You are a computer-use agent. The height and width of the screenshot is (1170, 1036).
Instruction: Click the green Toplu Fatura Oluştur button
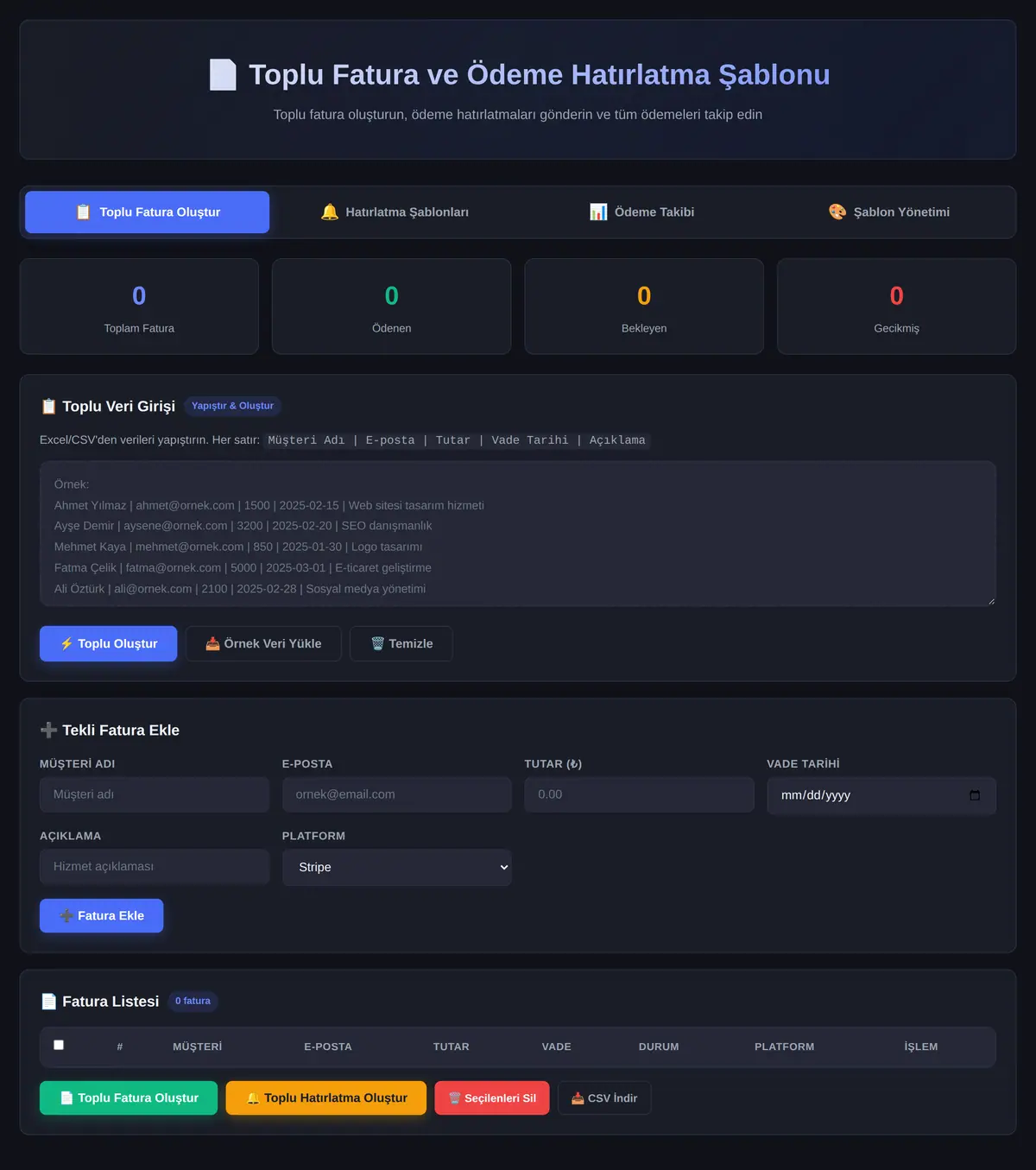[129, 1098]
